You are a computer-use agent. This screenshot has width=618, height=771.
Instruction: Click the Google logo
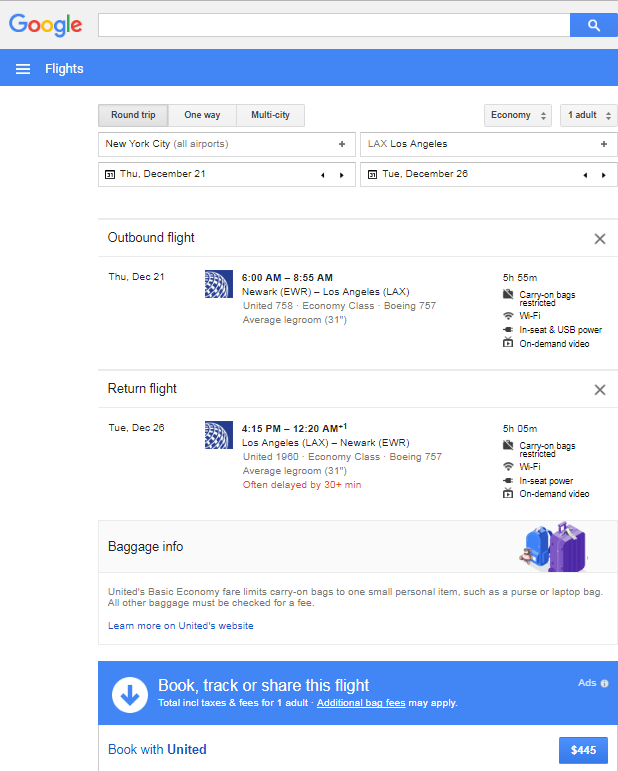(x=45, y=25)
